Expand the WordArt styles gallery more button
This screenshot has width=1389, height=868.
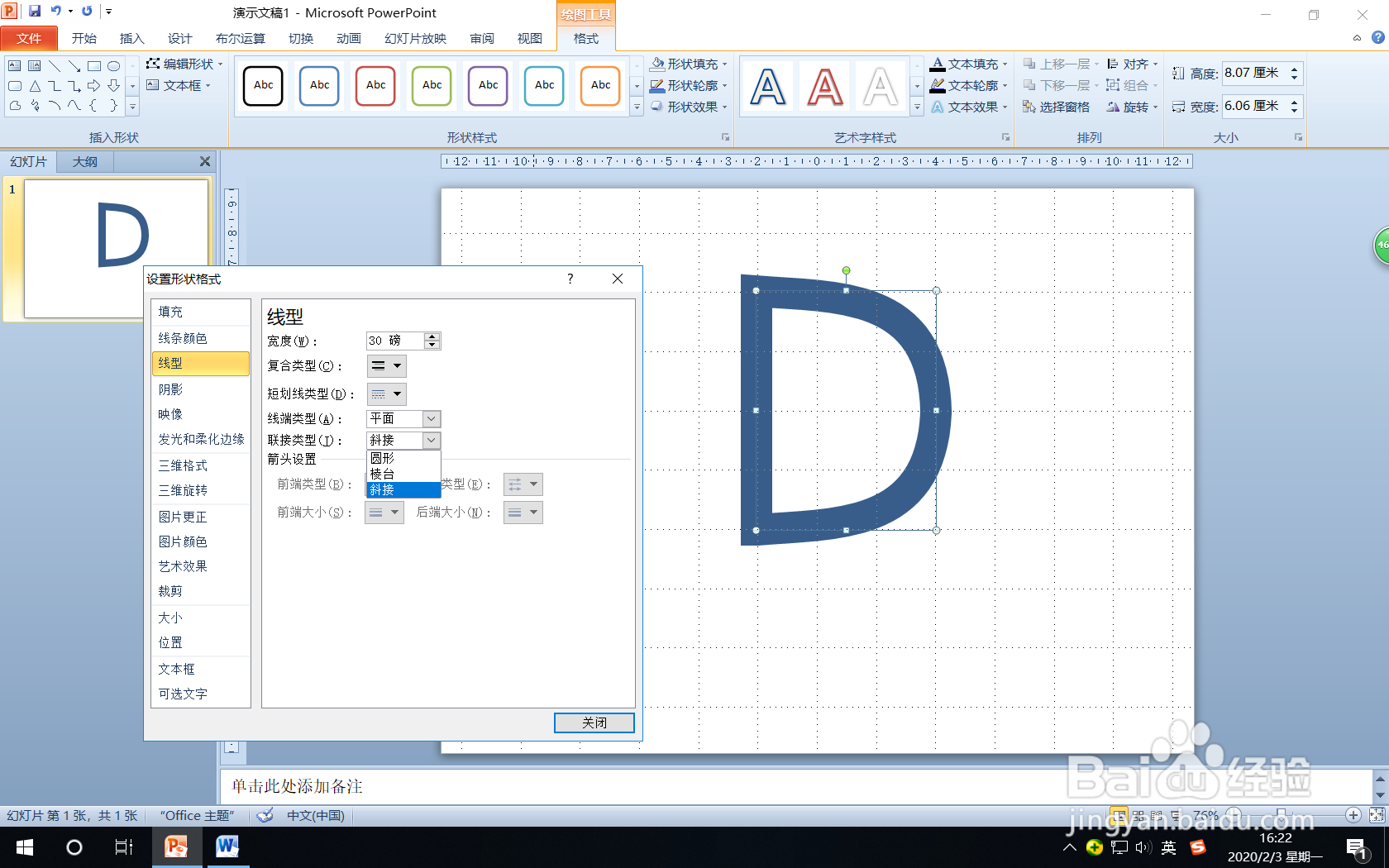coord(917,107)
